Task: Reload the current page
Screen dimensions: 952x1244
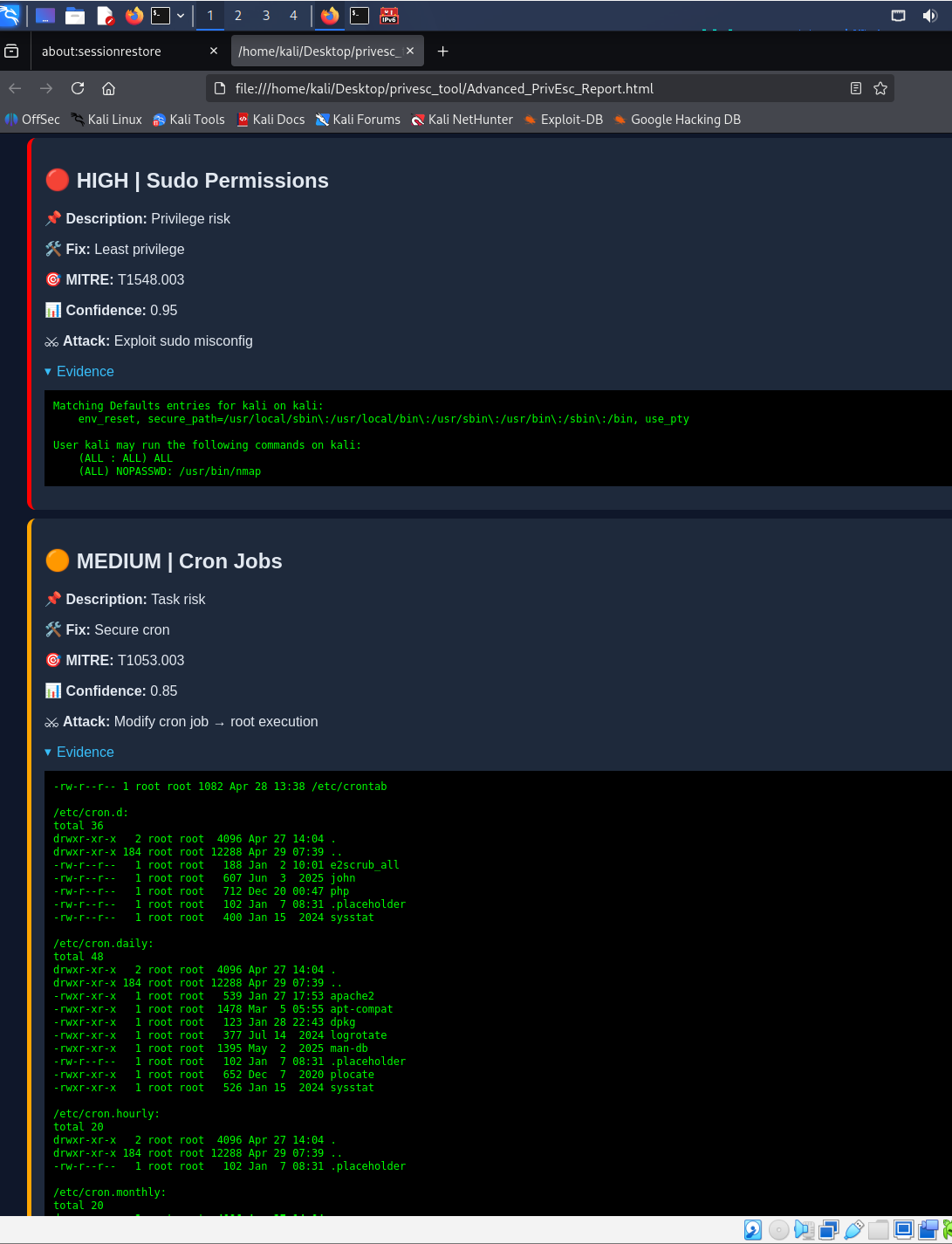Action: (78, 88)
